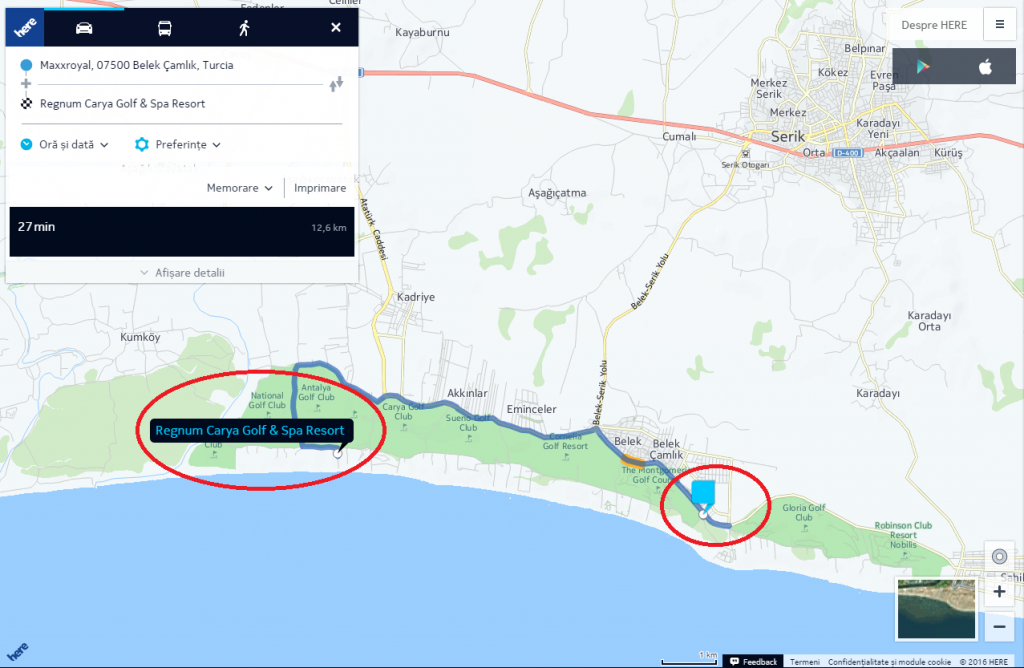This screenshot has width=1024, height=668.
Task: Choose the walking route mode
Action: [x=244, y=27]
